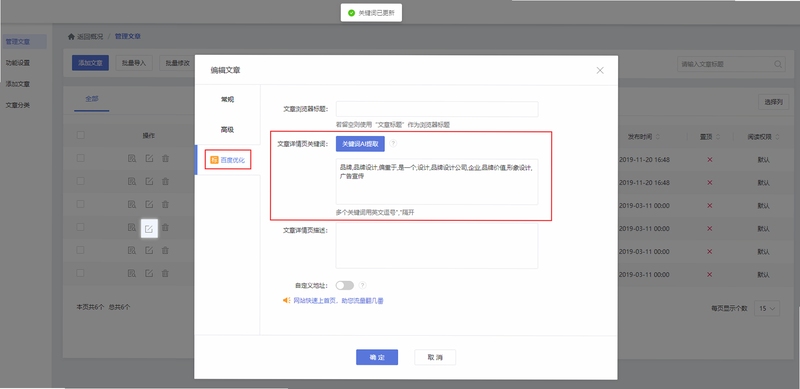Switch to the 高级 tab in dialog
The height and width of the screenshot is (389, 800).
point(228,130)
